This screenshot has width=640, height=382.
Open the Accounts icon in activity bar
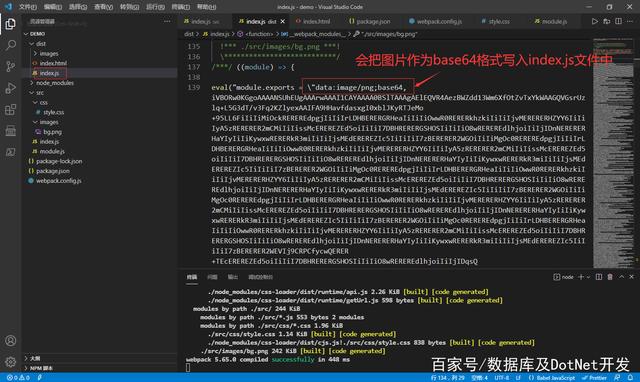coord(11,340)
